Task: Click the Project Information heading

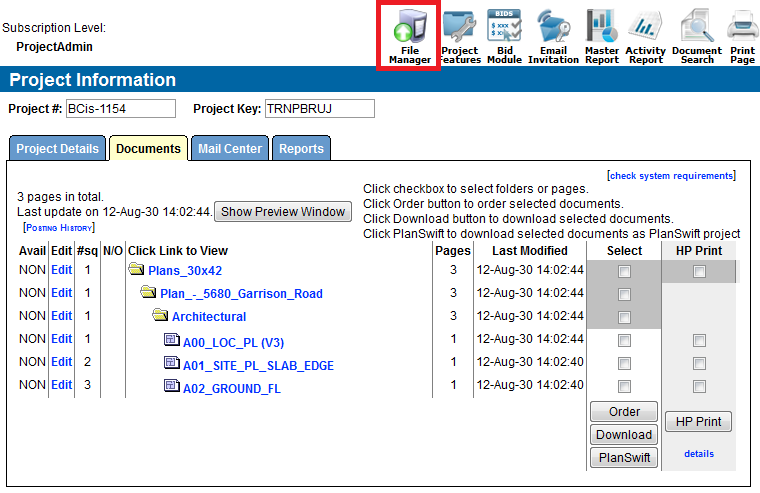Action: pyautogui.click(x=93, y=80)
